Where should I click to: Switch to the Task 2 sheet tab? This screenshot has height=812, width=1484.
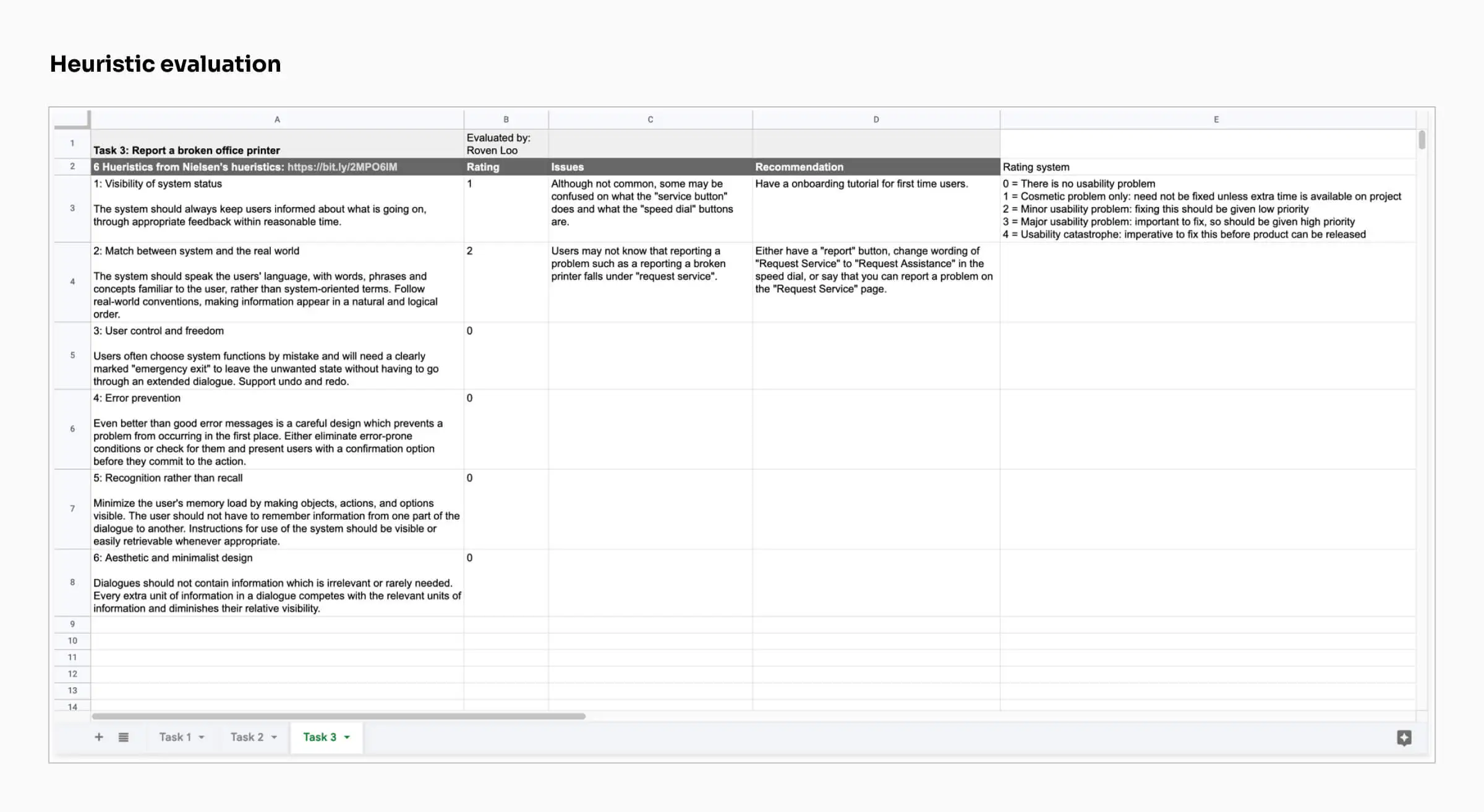(246, 737)
